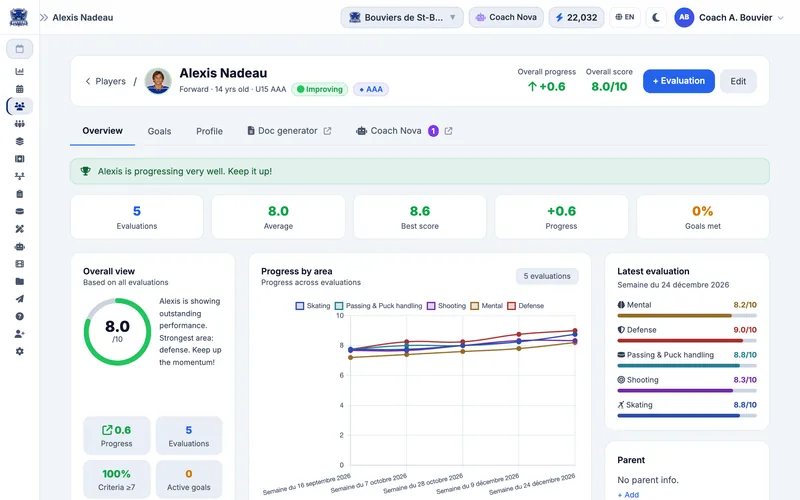Open the lineup people-row sidebar icon

[19, 123]
